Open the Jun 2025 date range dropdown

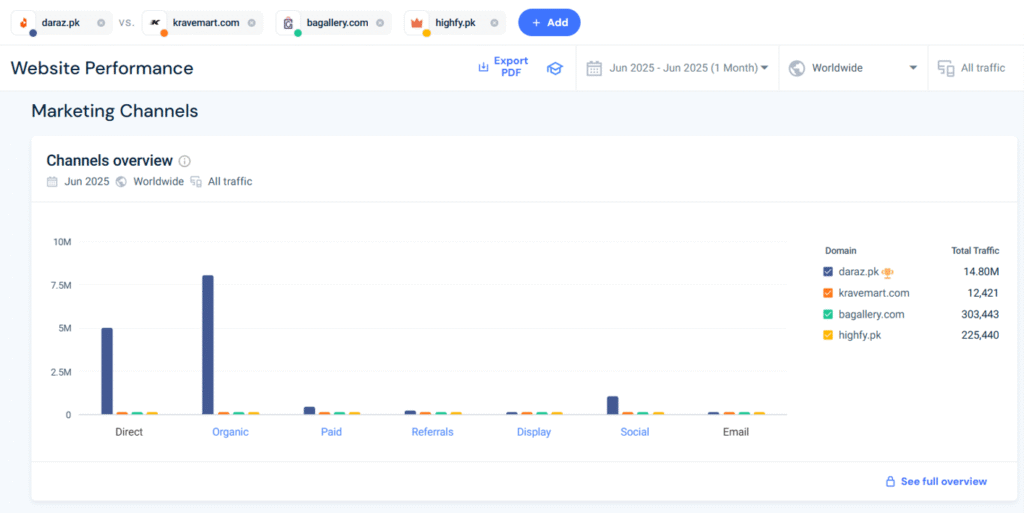click(x=677, y=68)
